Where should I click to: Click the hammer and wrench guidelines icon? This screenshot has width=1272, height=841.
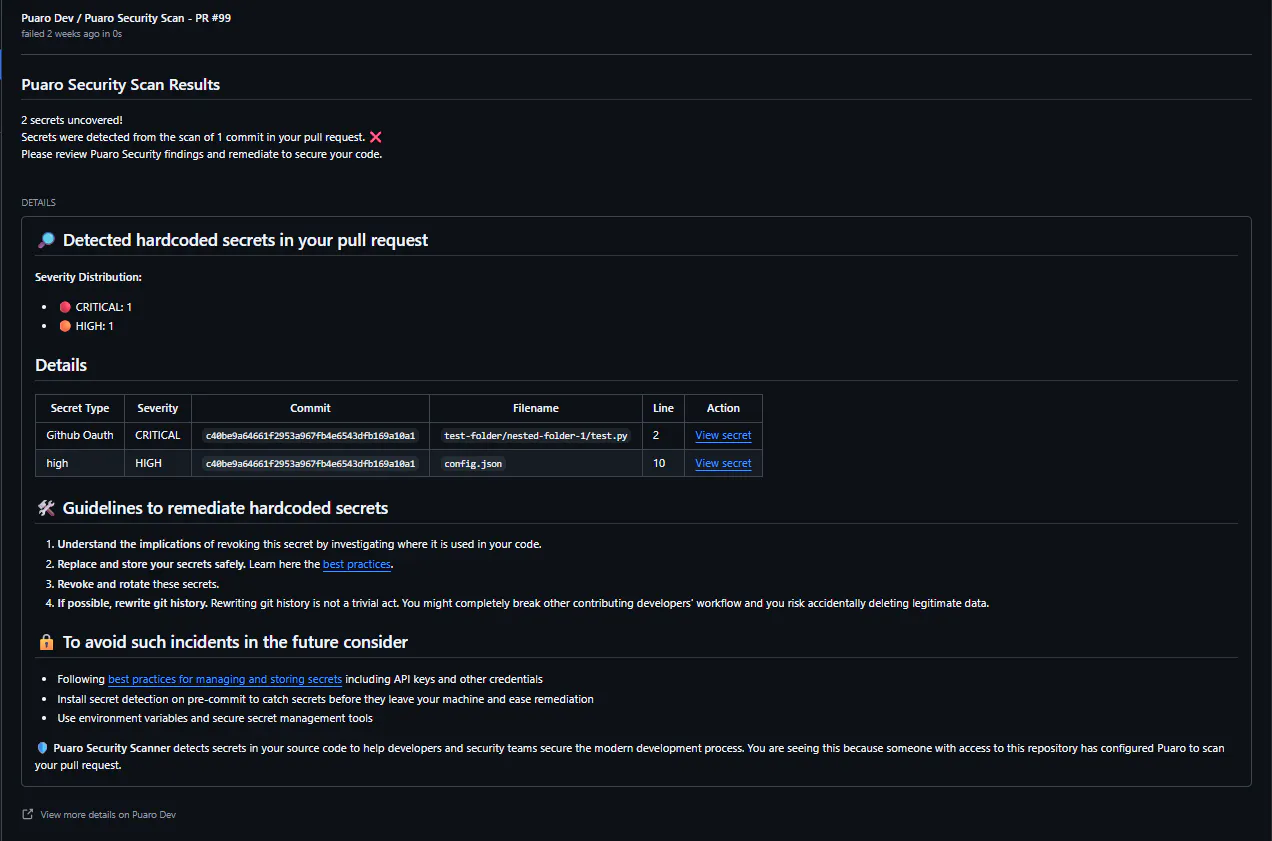[x=46, y=508]
